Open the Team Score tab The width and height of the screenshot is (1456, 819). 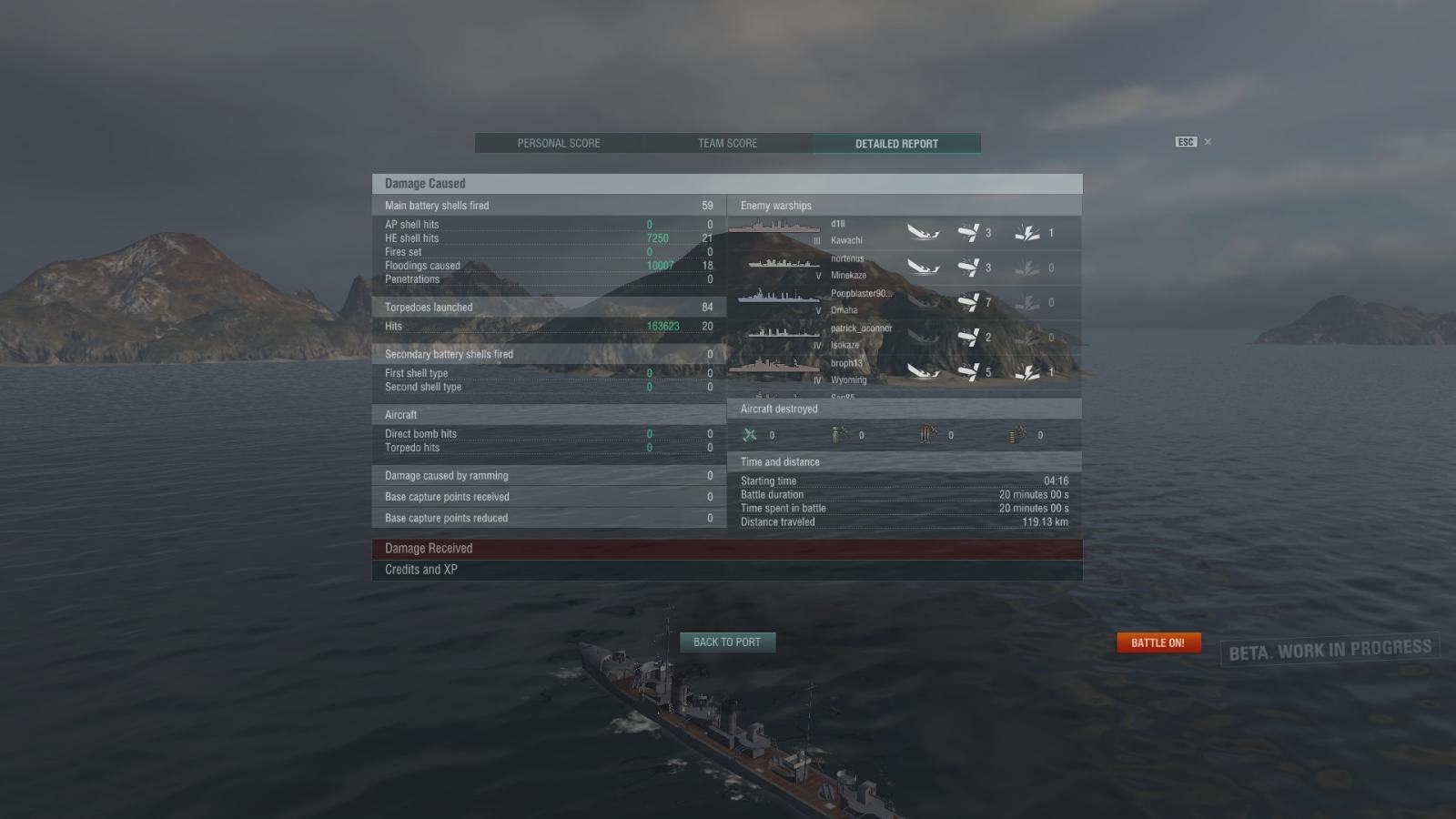point(728,144)
